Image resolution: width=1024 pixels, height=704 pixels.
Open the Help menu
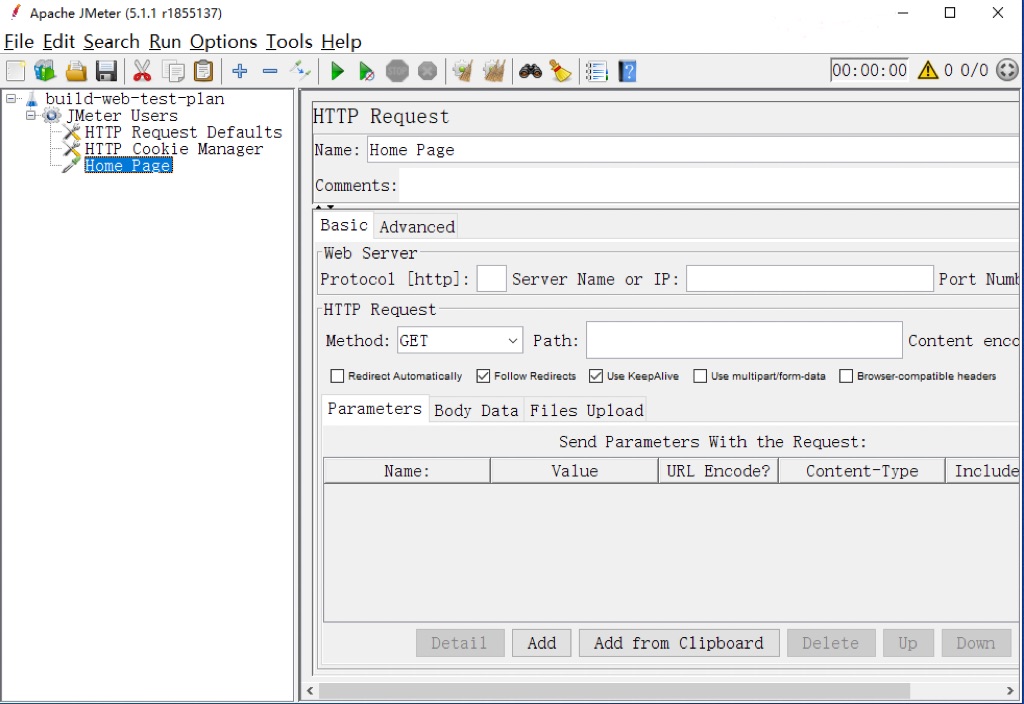[x=341, y=42]
